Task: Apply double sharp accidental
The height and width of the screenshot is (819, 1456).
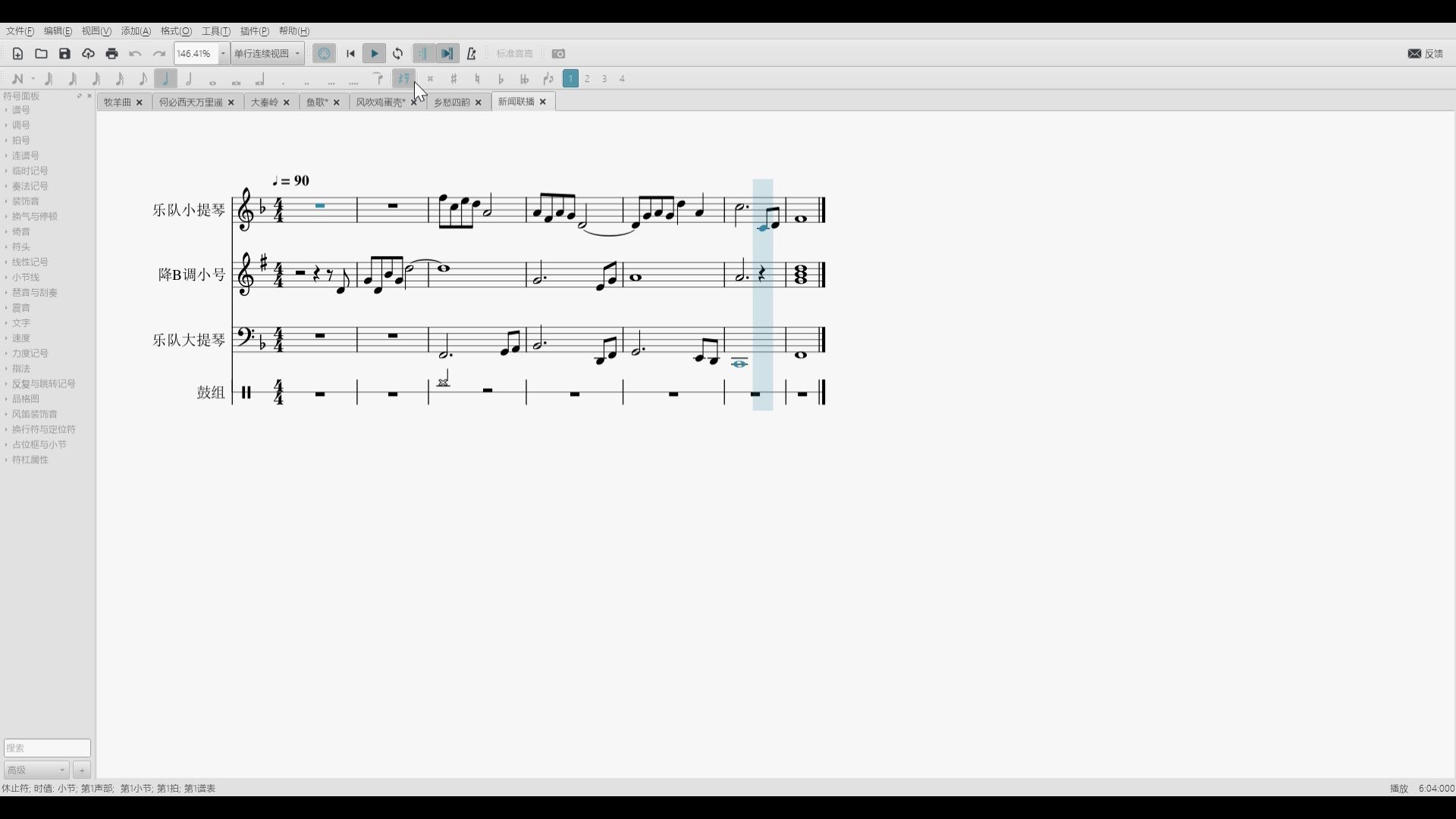Action: click(x=430, y=79)
